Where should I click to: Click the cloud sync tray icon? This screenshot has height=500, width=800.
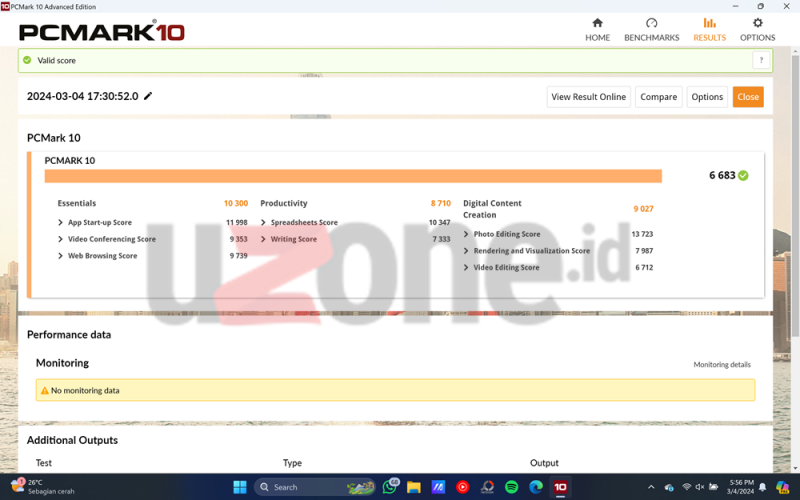tap(669, 487)
